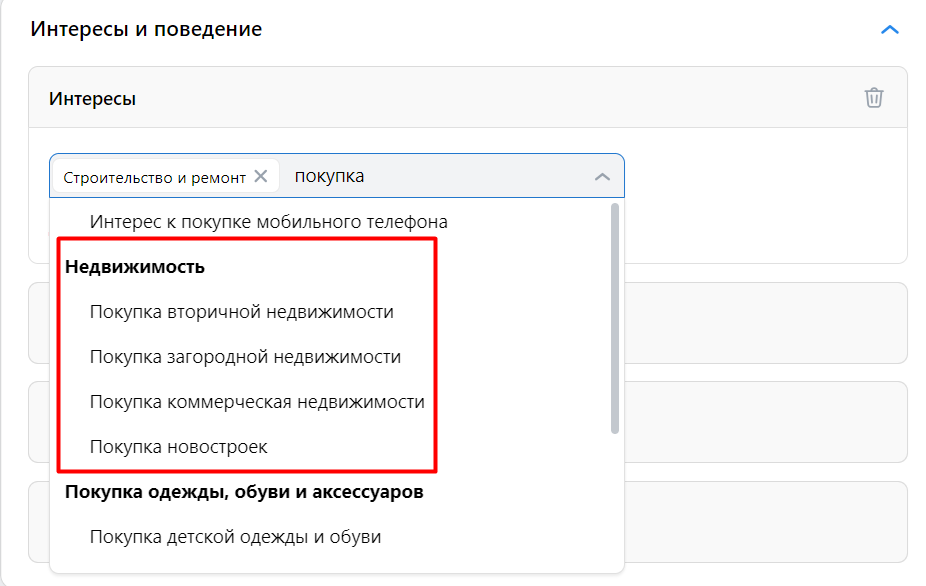Click the search field containing покупка
926x586 pixels.
(437, 176)
